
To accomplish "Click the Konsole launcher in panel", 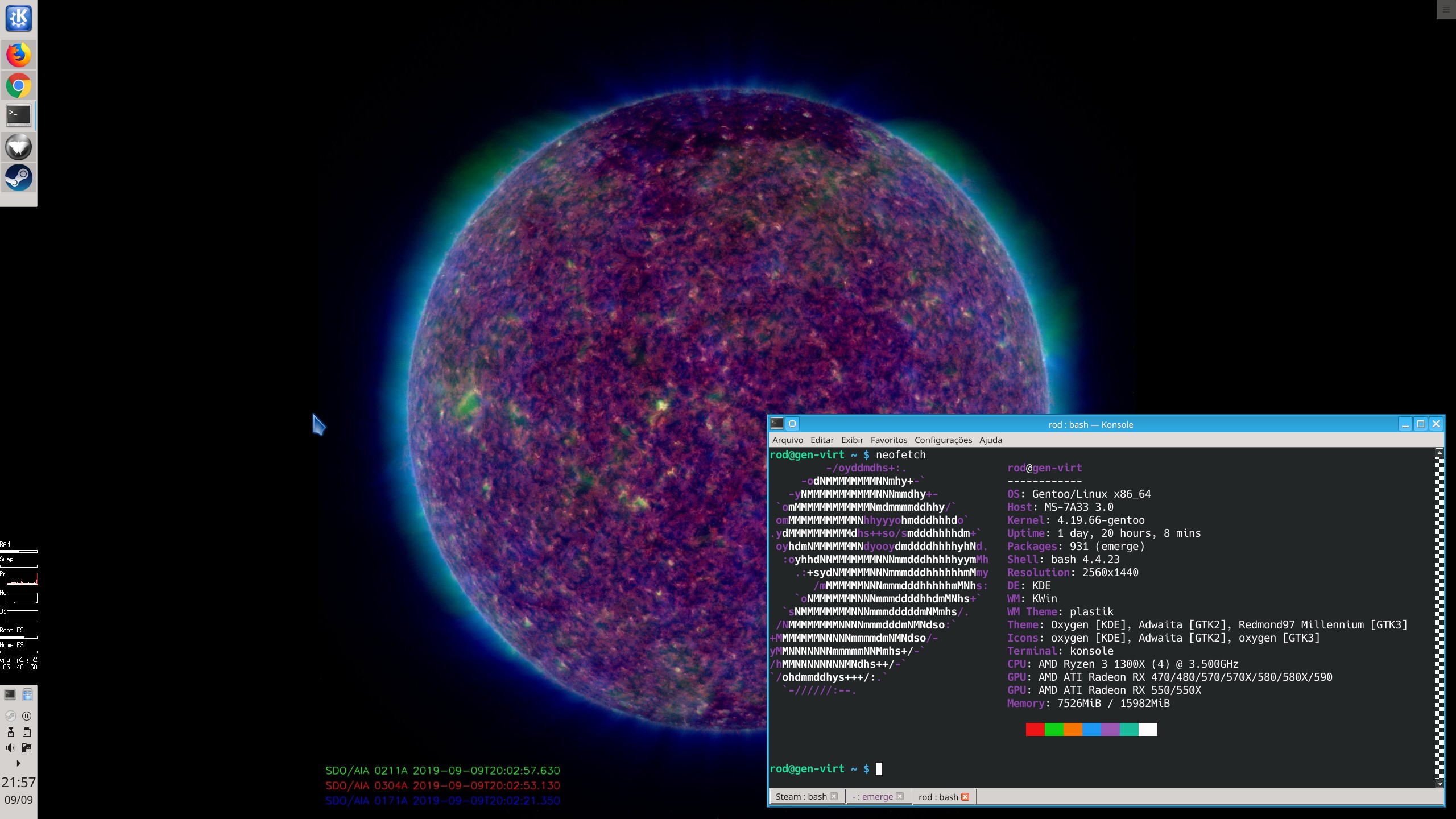I will 18,115.
